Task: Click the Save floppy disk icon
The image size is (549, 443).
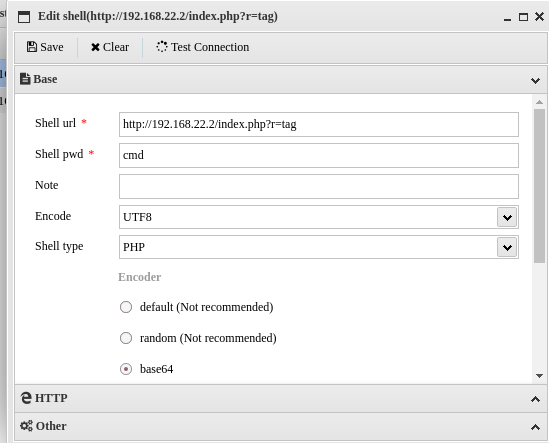Action: pos(32,47)
